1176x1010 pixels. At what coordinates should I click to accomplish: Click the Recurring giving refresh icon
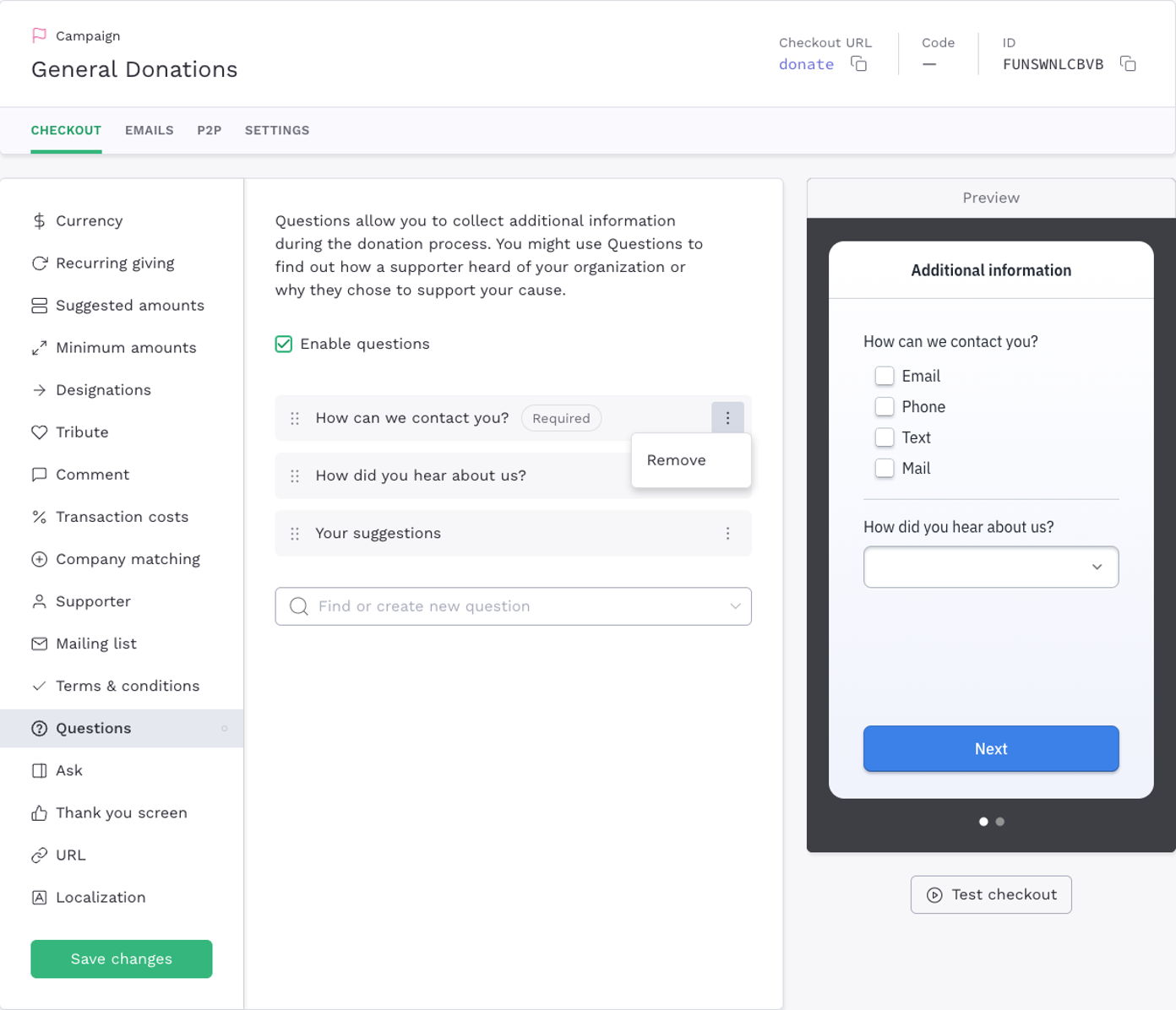coord(39,263)
